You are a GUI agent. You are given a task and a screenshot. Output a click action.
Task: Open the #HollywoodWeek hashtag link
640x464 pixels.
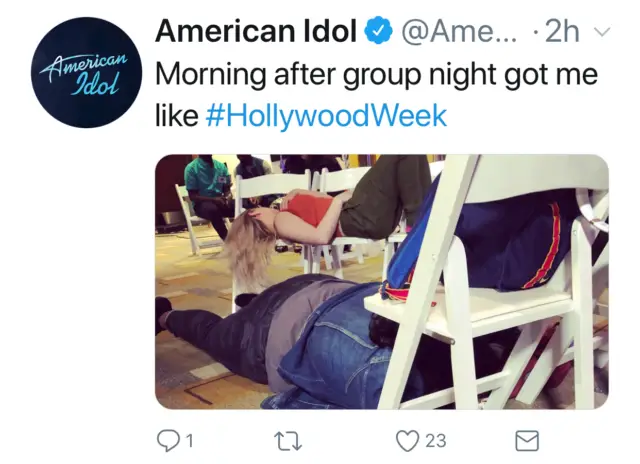click(x=327, y=115)
